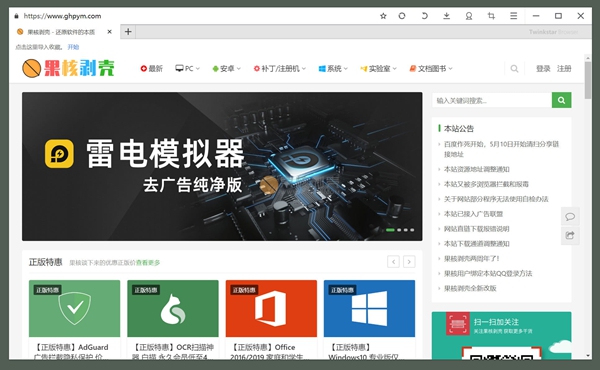Click the 登录 login link
The image size is (600, 370).
pos(543,68)
